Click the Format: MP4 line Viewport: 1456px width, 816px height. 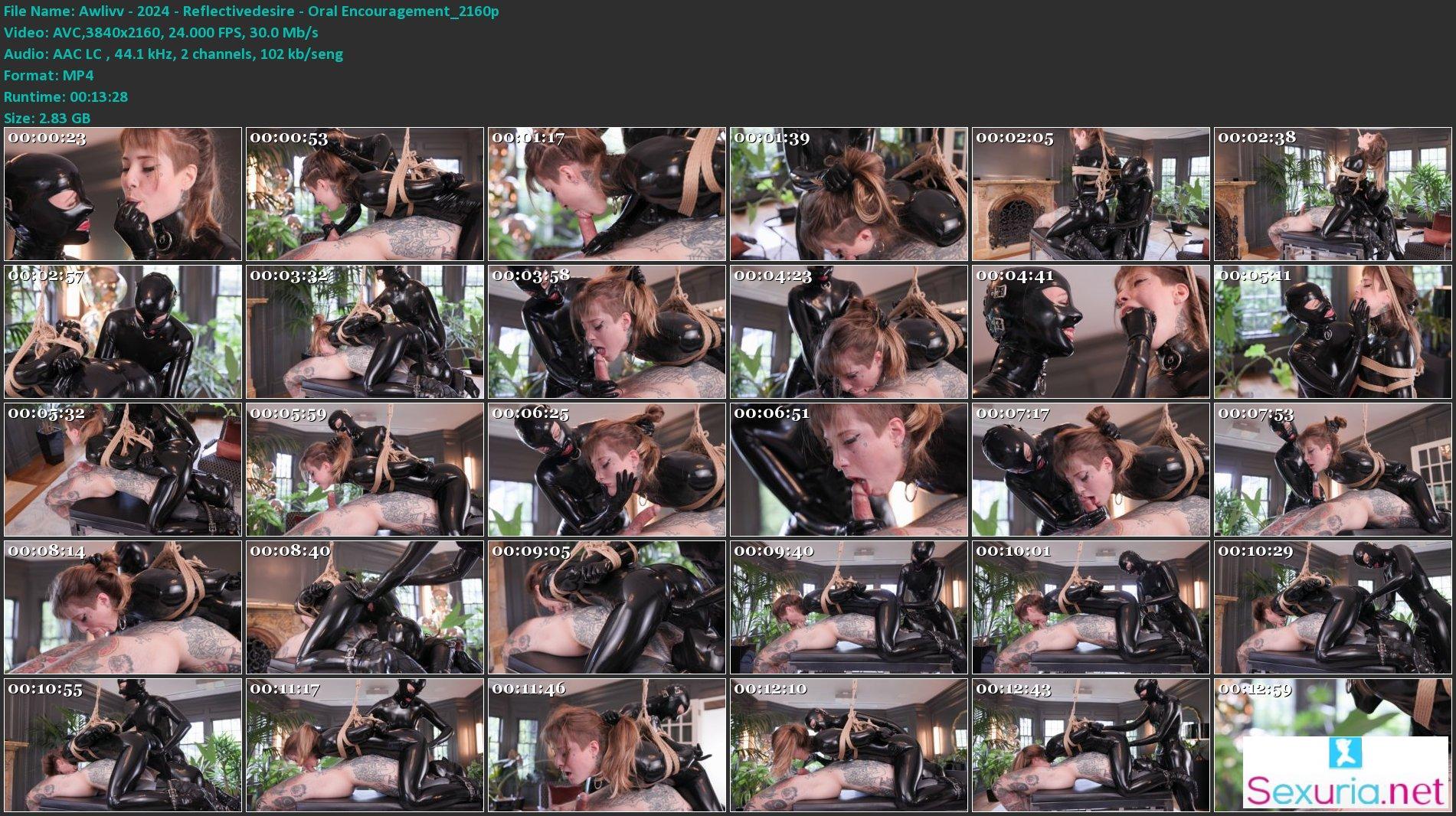click(x=49, y=76)
